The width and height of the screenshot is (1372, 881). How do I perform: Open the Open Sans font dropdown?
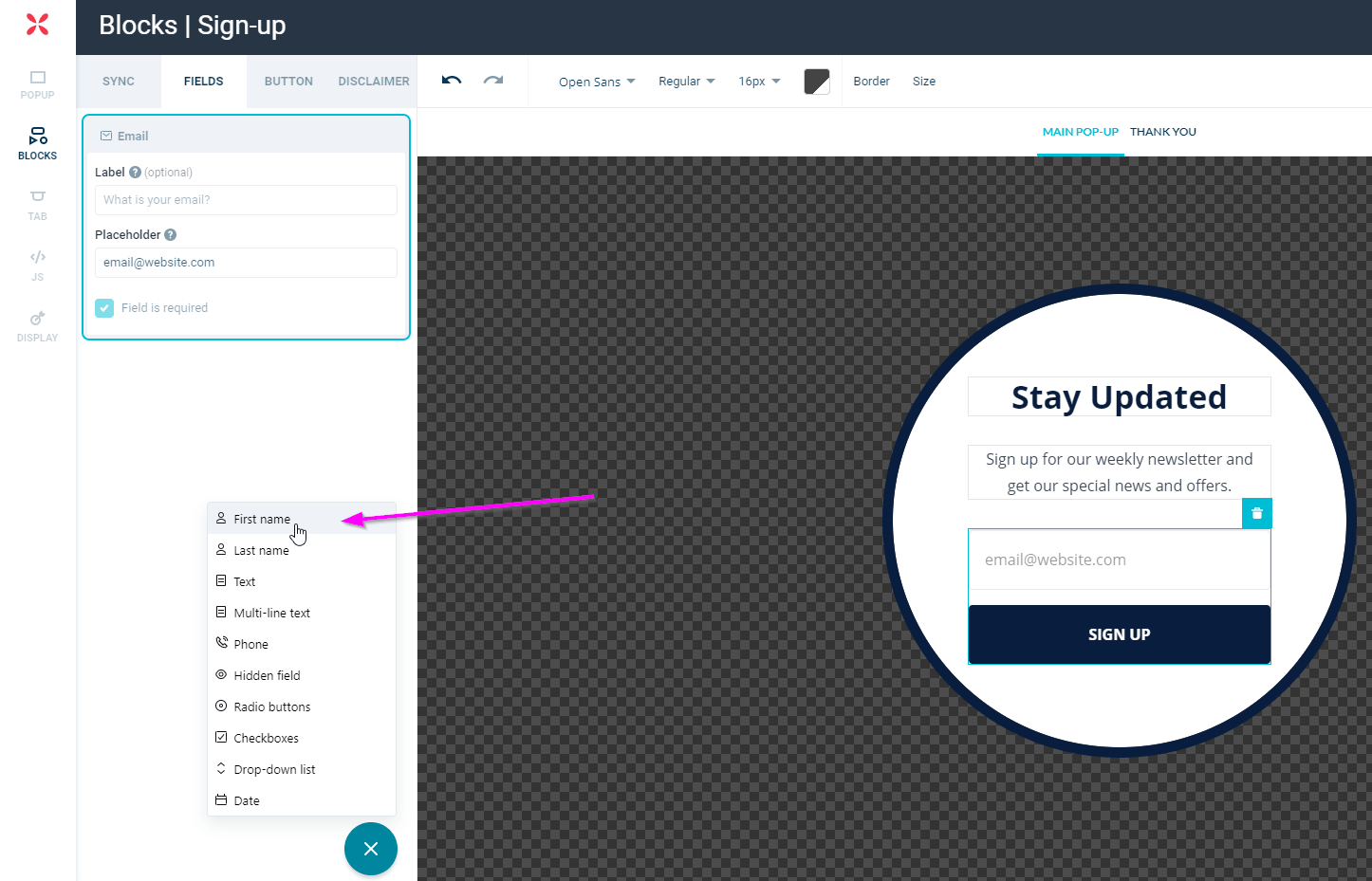pos(596,82)
